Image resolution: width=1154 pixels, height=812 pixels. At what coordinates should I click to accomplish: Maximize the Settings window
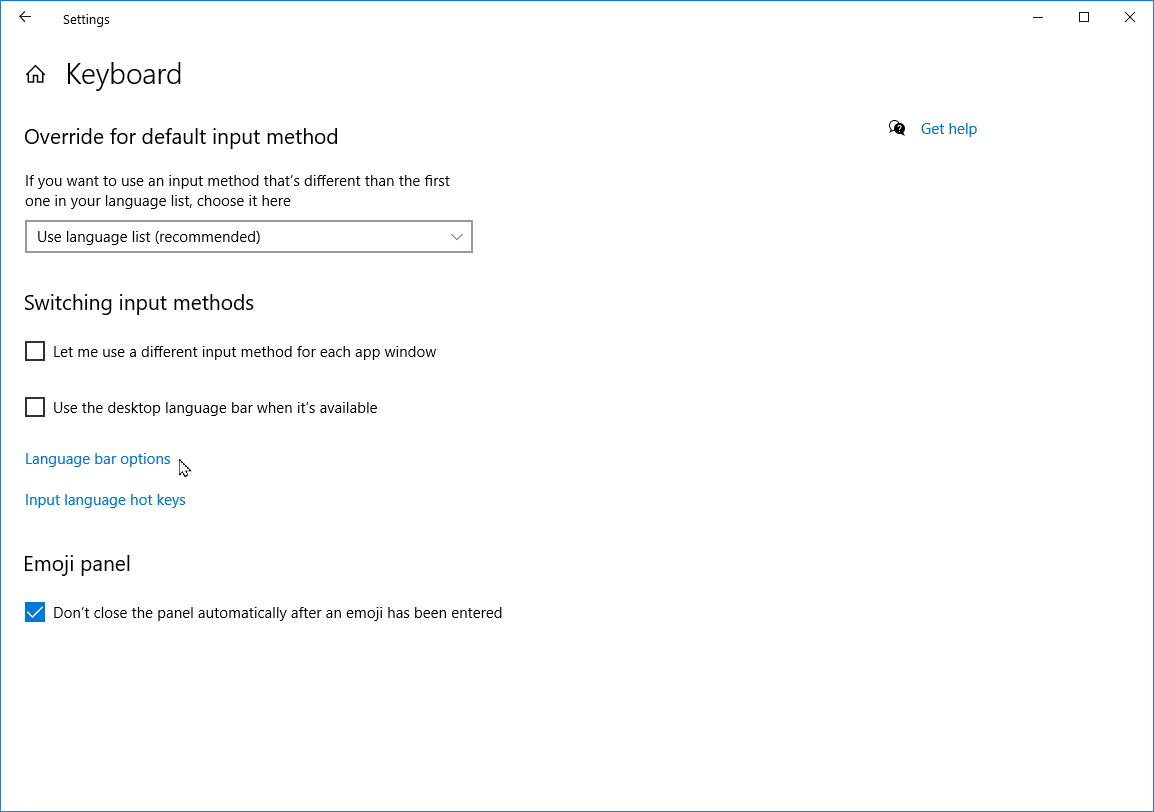(1084, 18)
